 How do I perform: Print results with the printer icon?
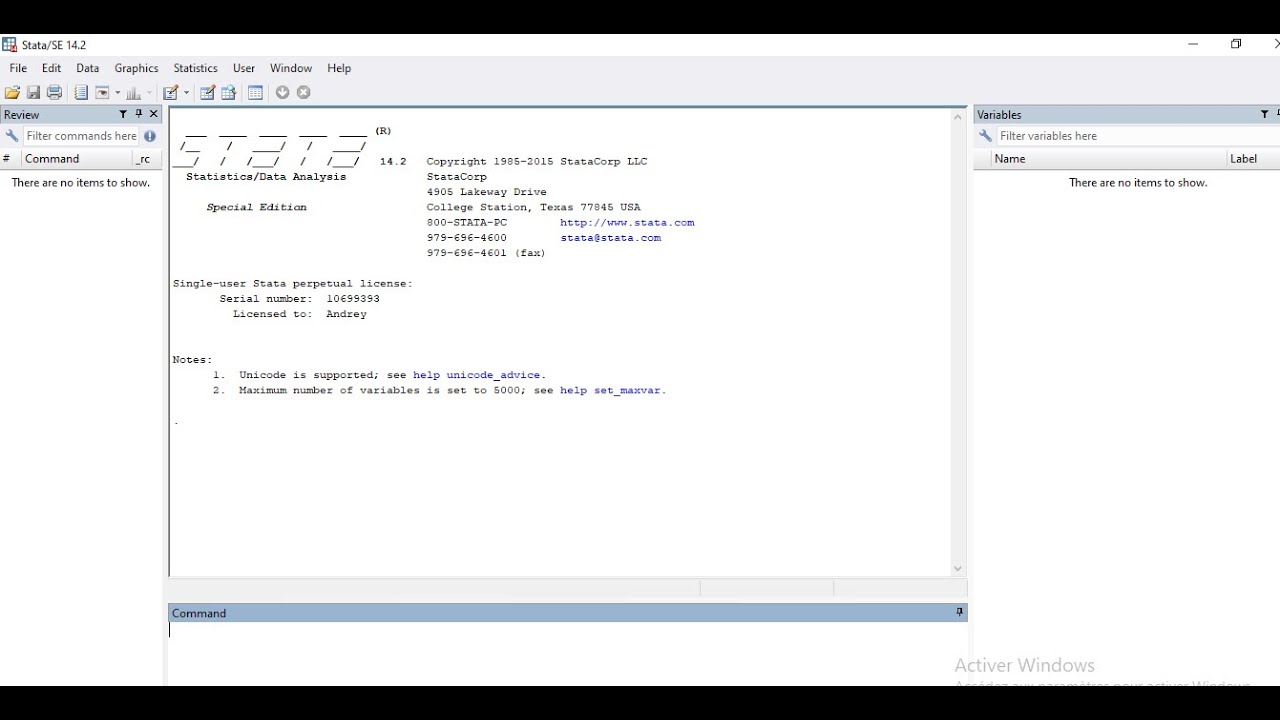54,93
